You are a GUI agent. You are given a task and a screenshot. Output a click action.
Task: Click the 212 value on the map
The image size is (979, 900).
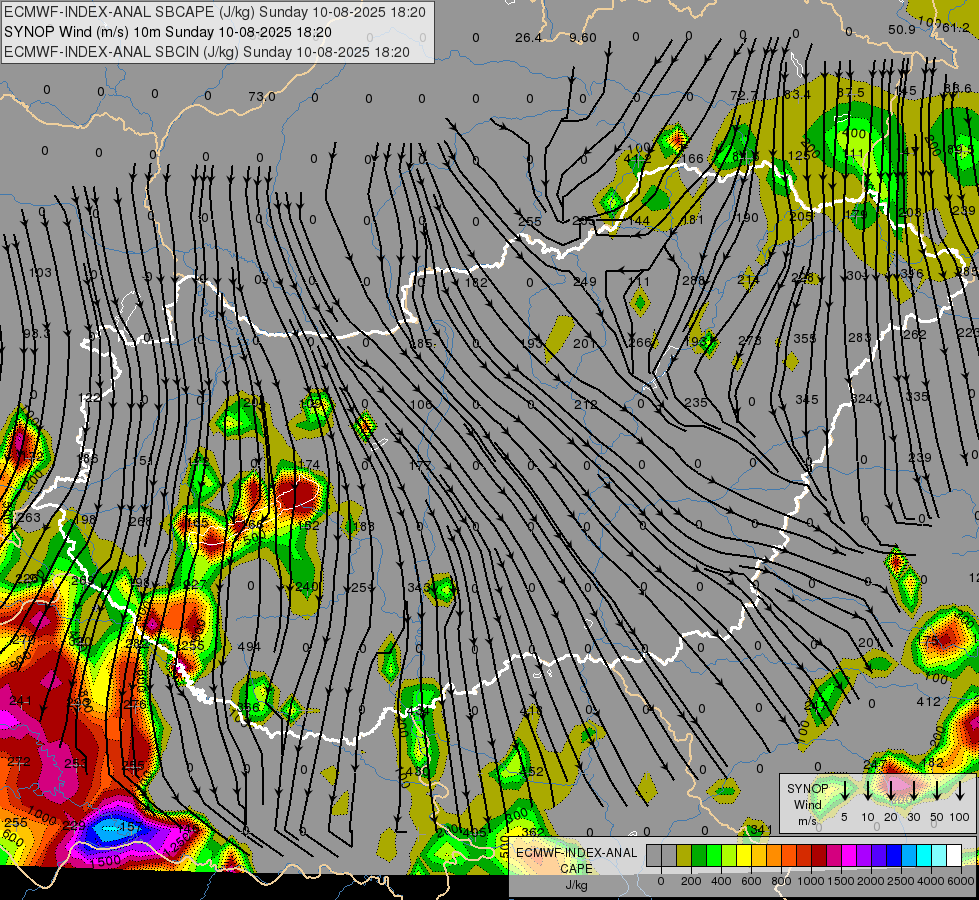click(586, 405)
